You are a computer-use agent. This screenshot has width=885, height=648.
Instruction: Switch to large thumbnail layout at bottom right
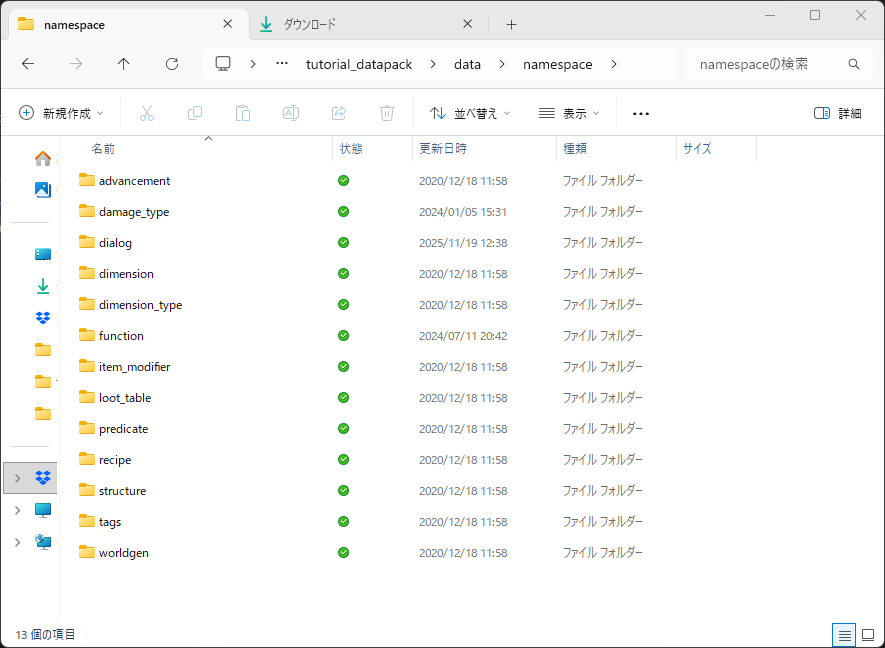(x=868, y=635)
